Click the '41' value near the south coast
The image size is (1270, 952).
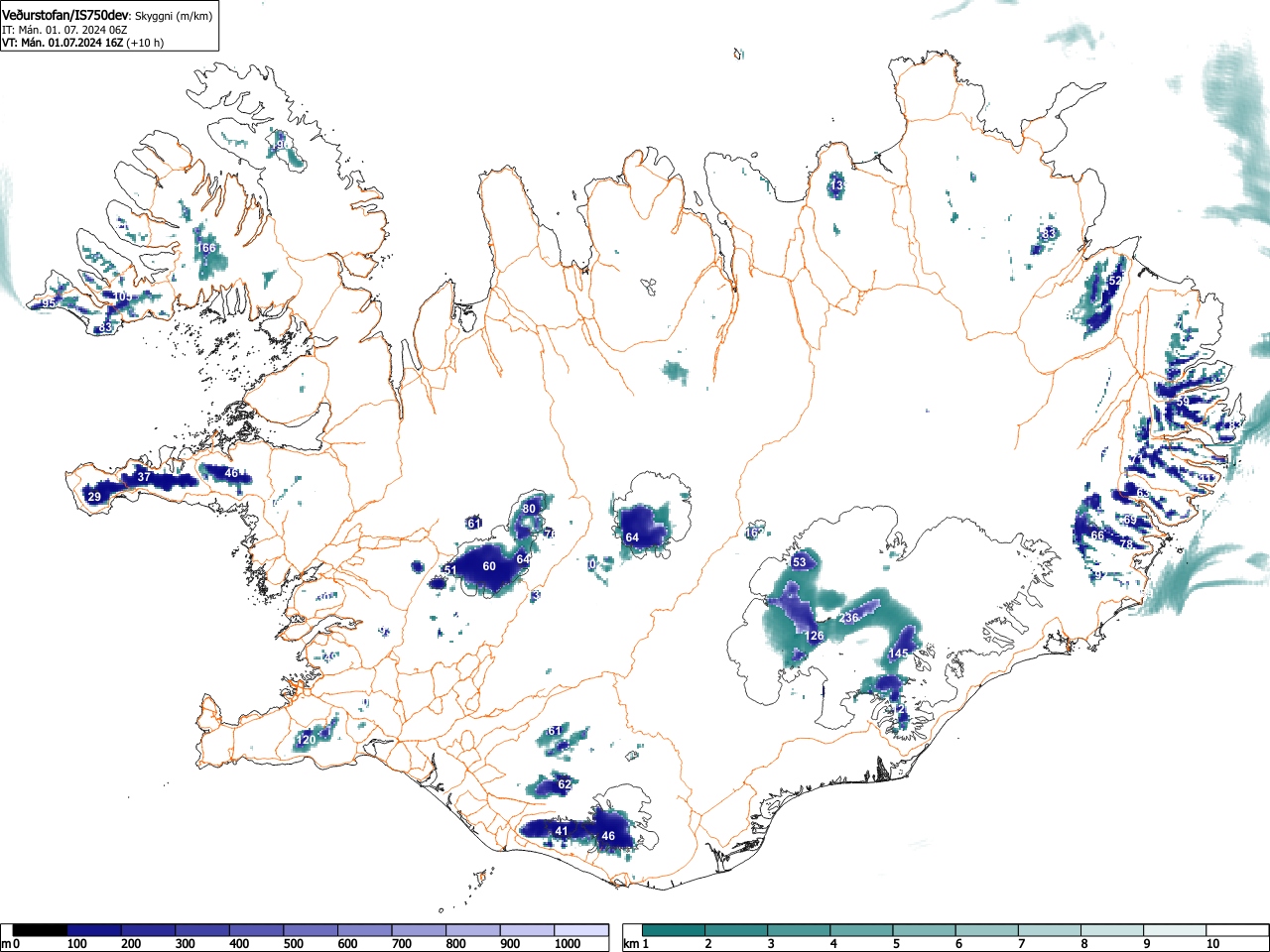point(562,831)
